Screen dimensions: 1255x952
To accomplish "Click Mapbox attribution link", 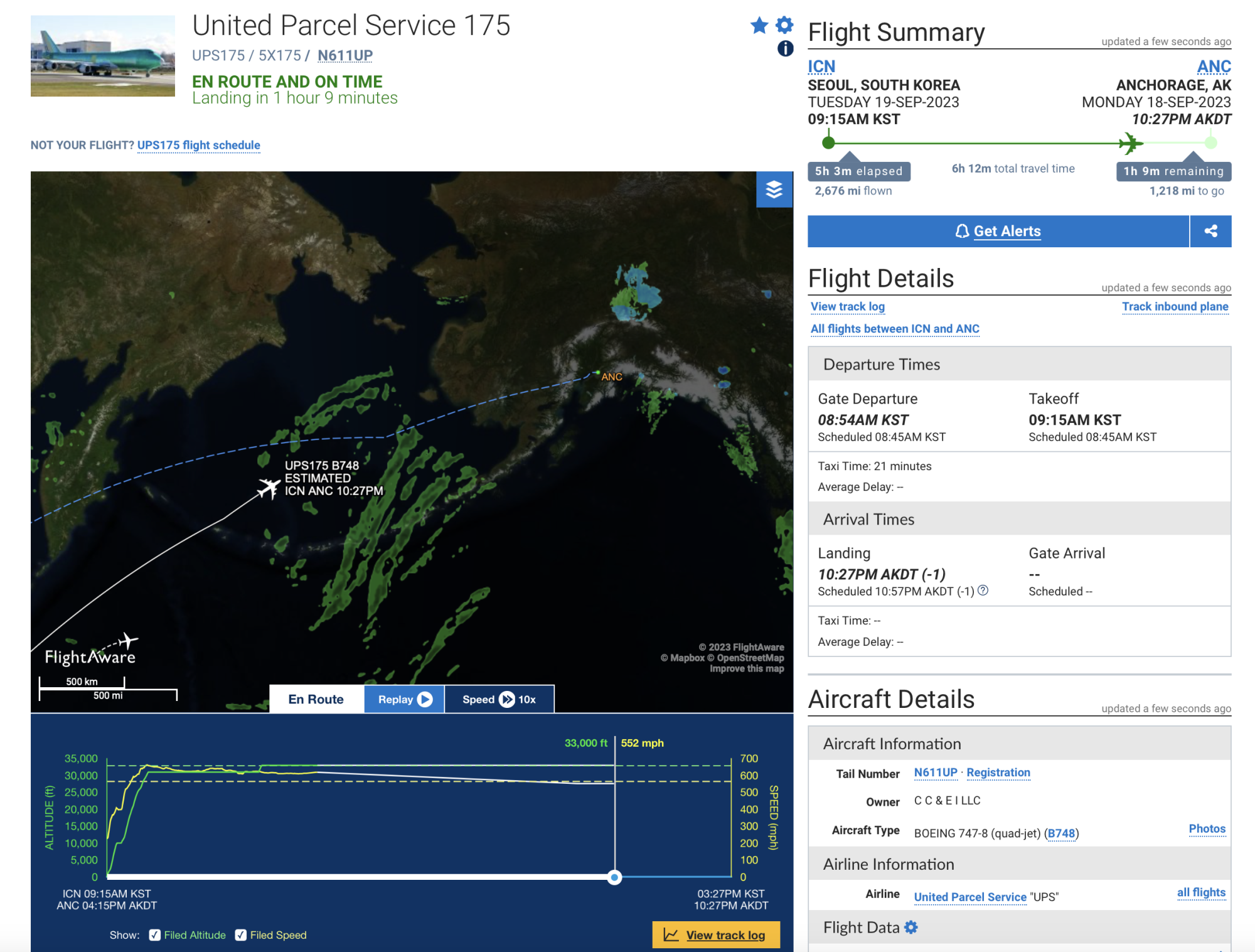I will coord(683,658).
